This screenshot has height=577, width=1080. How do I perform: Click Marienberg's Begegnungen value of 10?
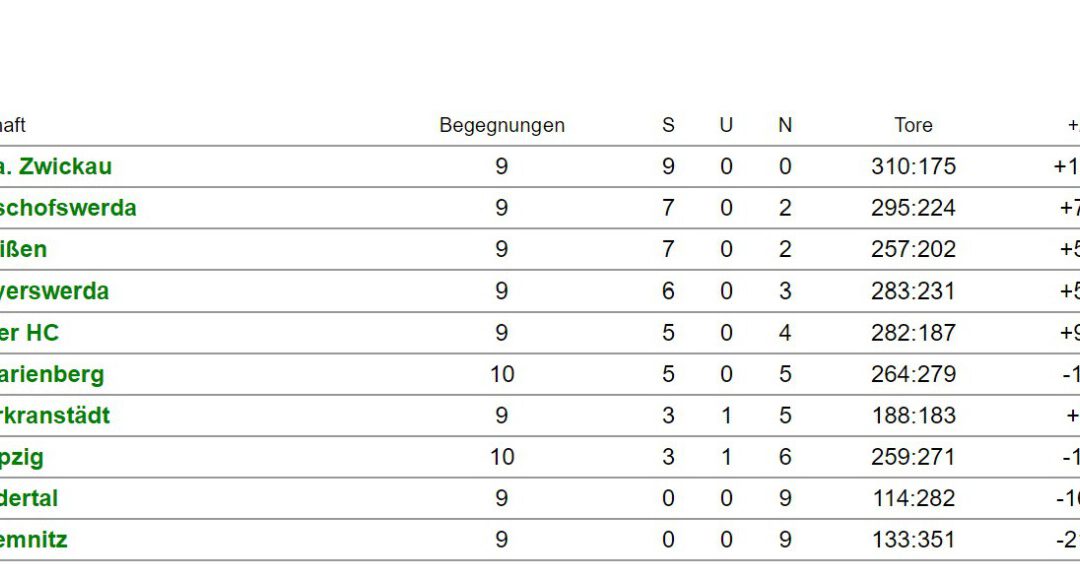click(502, 375)
